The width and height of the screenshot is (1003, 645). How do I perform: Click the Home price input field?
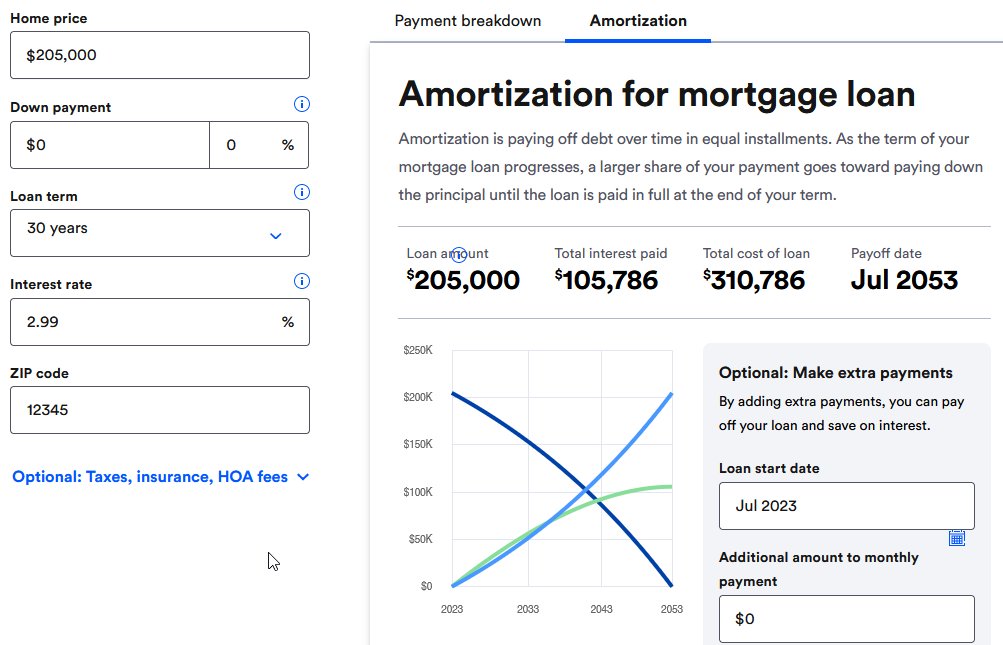pyautogui.click(x=160, y=55)
